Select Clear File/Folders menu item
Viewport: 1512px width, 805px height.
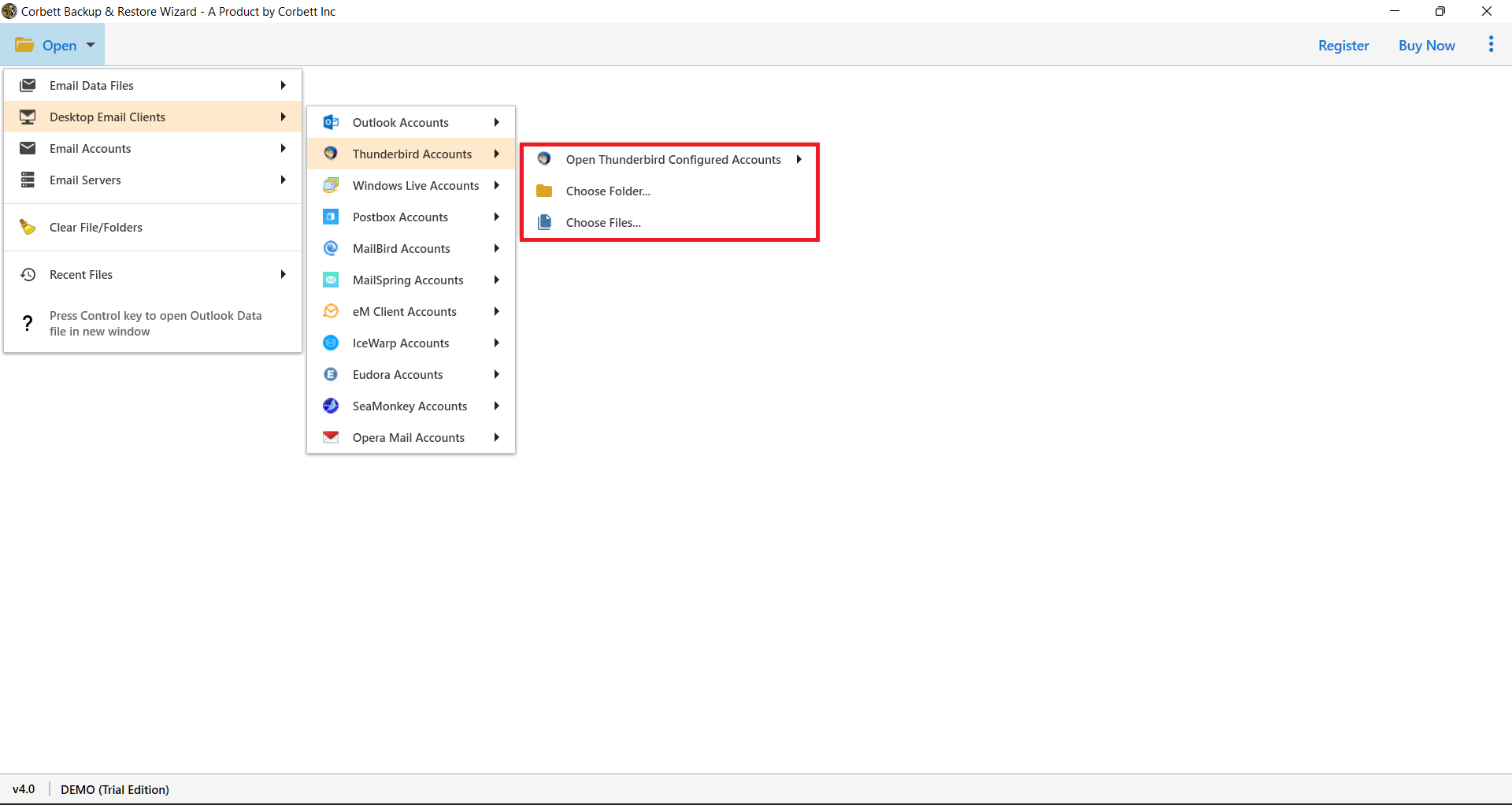point(153,227)
